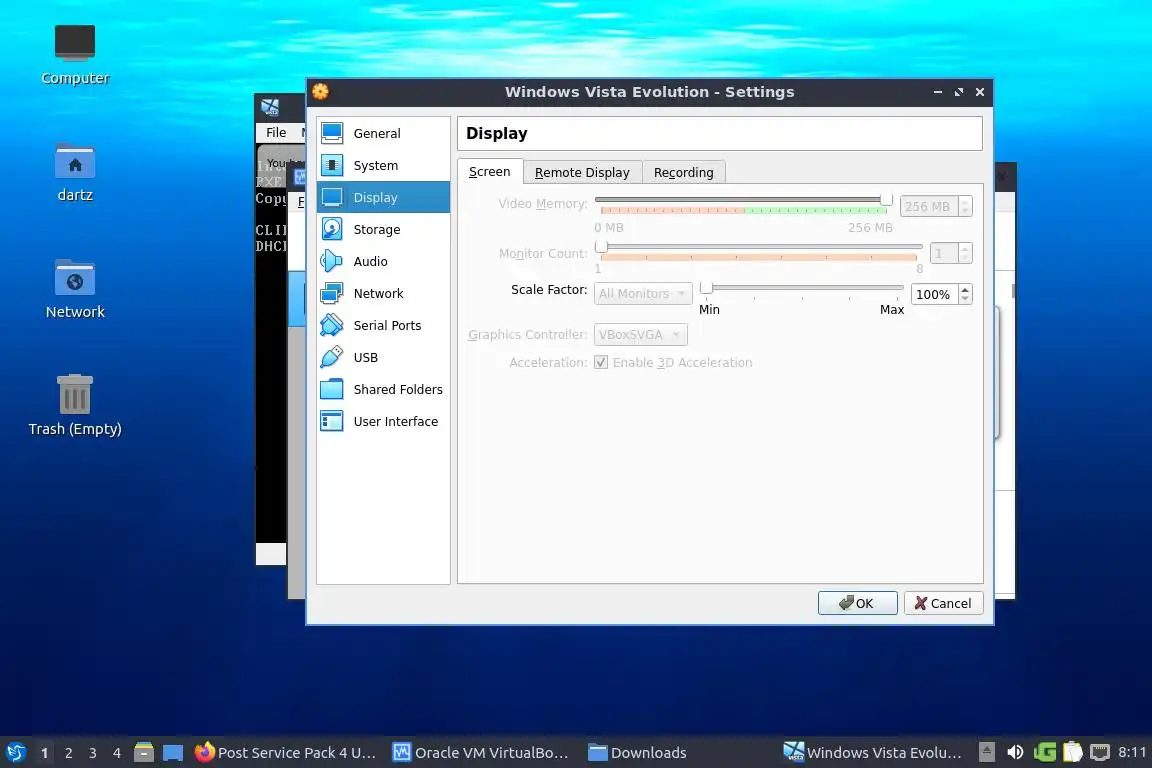Open the Scale Factor All Monitors dropdown
Image resolution: width=1152 pixels, height=768 pixels.
(643, 293)
